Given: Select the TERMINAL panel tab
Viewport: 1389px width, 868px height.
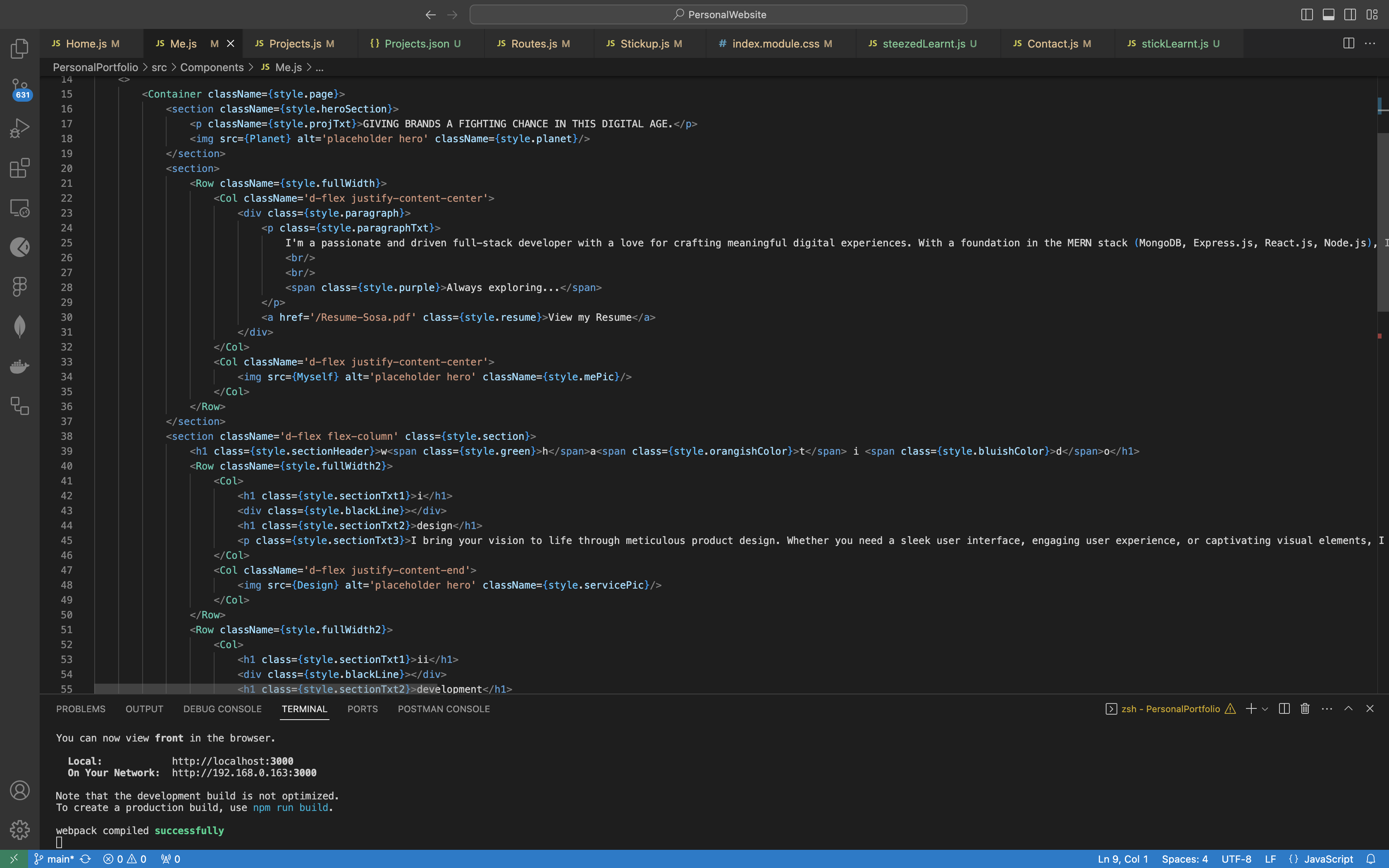Looking at the screenshot, I should pos(304,709).
